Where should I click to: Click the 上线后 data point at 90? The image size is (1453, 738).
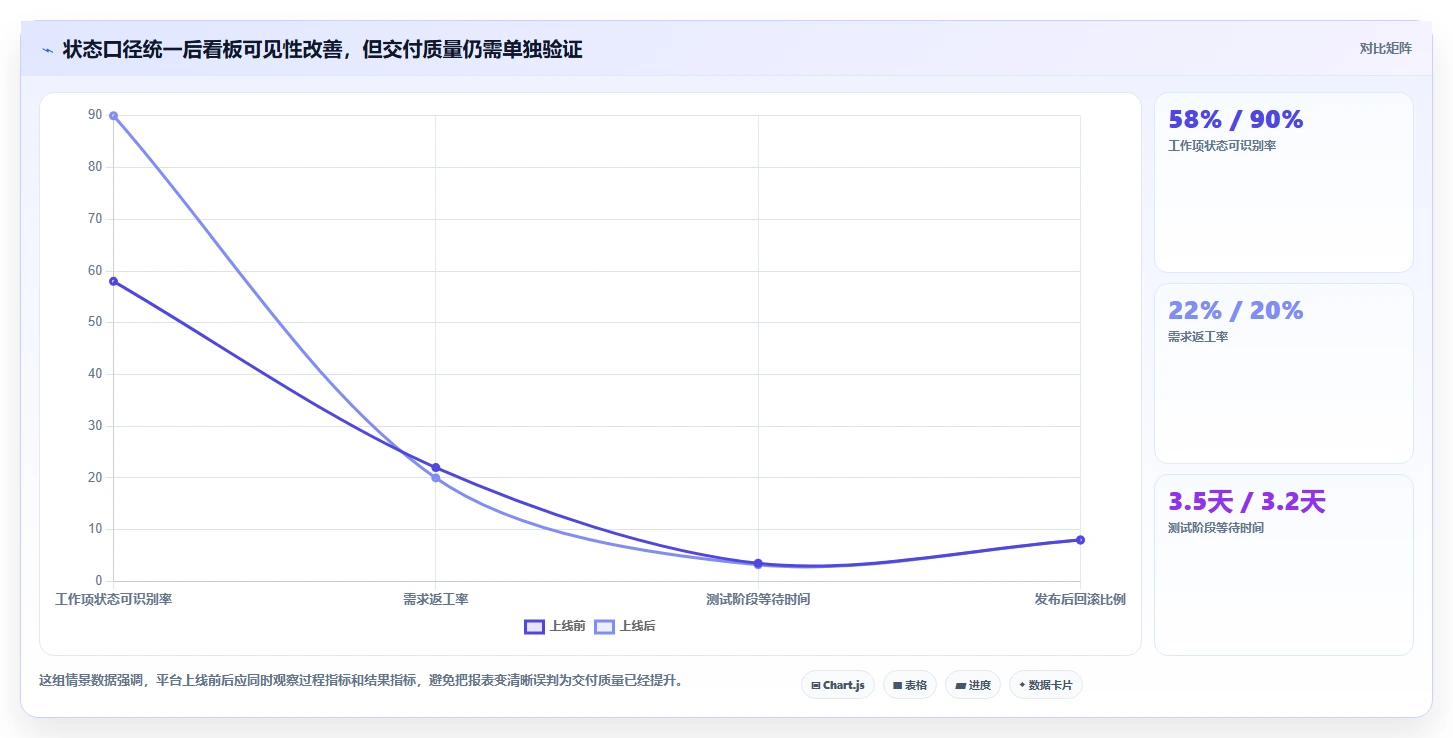113,116
